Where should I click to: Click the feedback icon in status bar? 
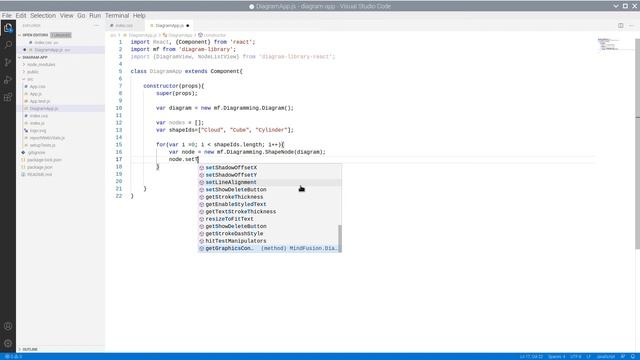click(623, 357)
